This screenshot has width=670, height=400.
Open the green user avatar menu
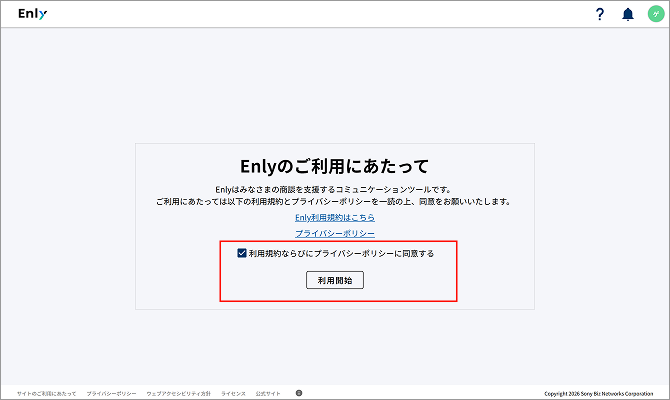point(656,14)
